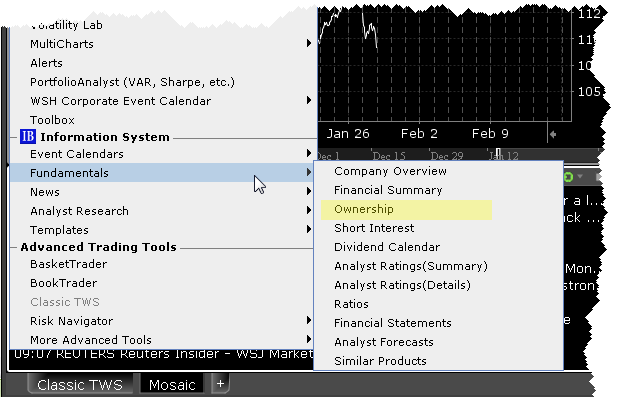This screenshot has width=618, height=397.
Task: Click the small arrow marker right of Feb 9
Action: [x=553, y=134]
